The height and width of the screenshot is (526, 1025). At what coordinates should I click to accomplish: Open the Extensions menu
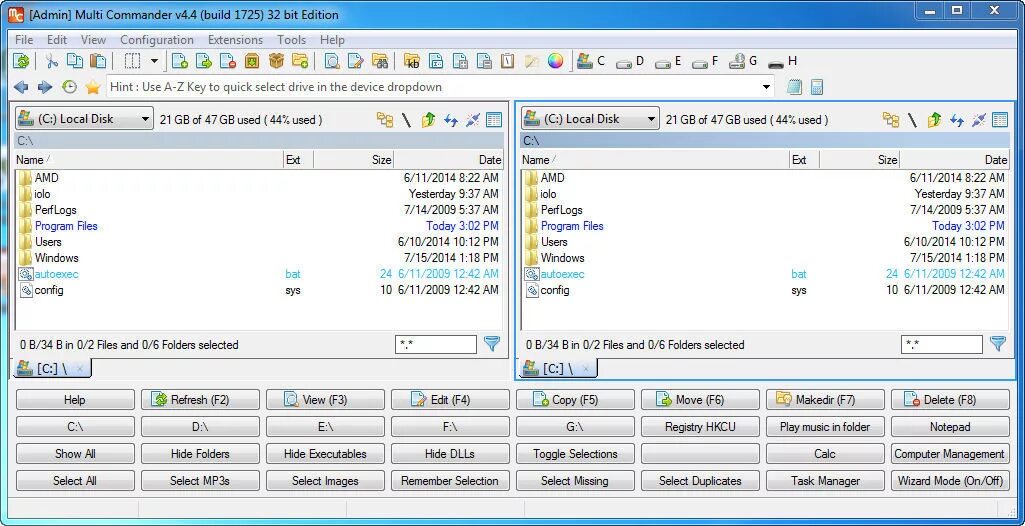coord(235,40)
